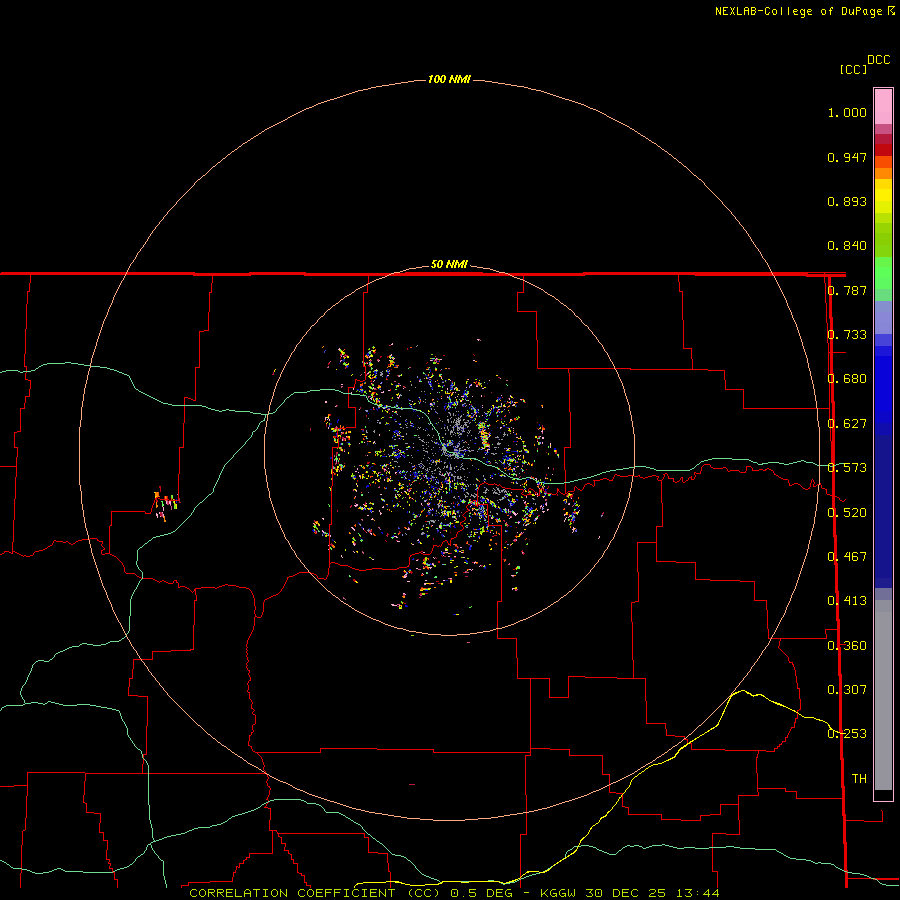This screenshot has height=900, width=900.
Task: Click the radar site at the echo center
Action: click(448, 450)
